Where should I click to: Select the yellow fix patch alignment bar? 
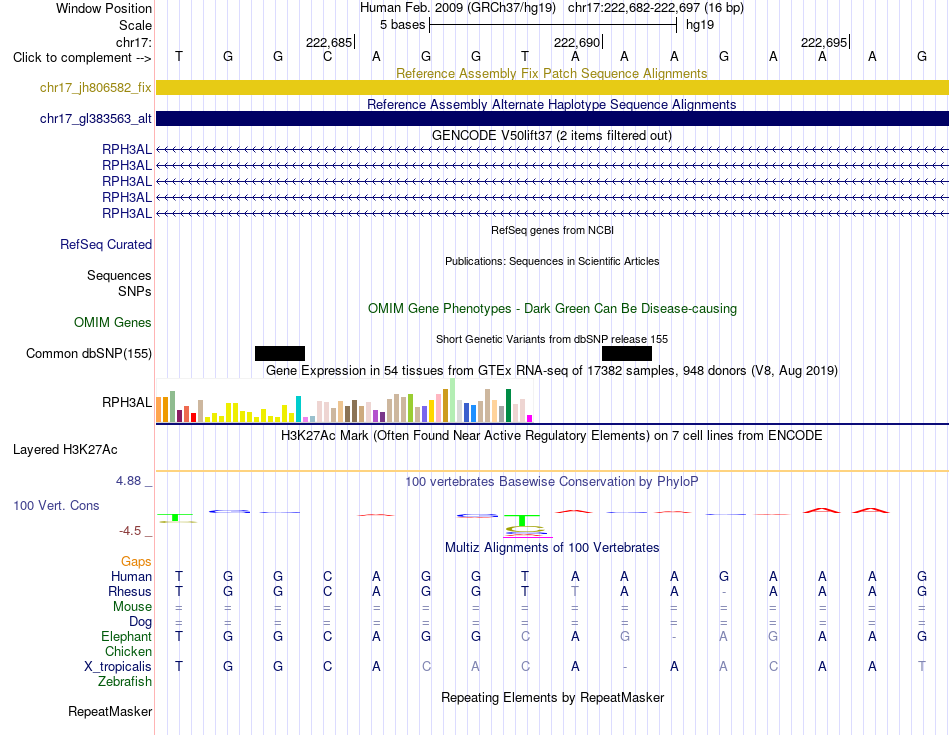pos(552,87)
